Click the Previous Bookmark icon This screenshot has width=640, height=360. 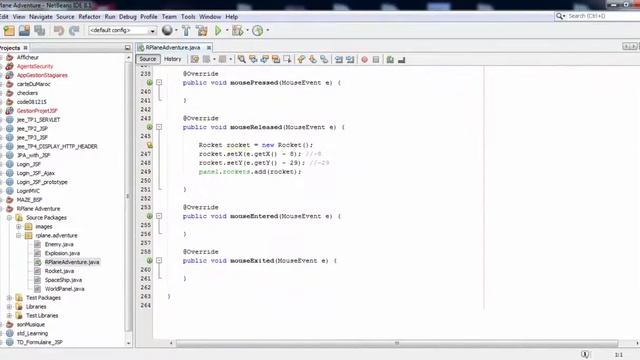[301, 60]
